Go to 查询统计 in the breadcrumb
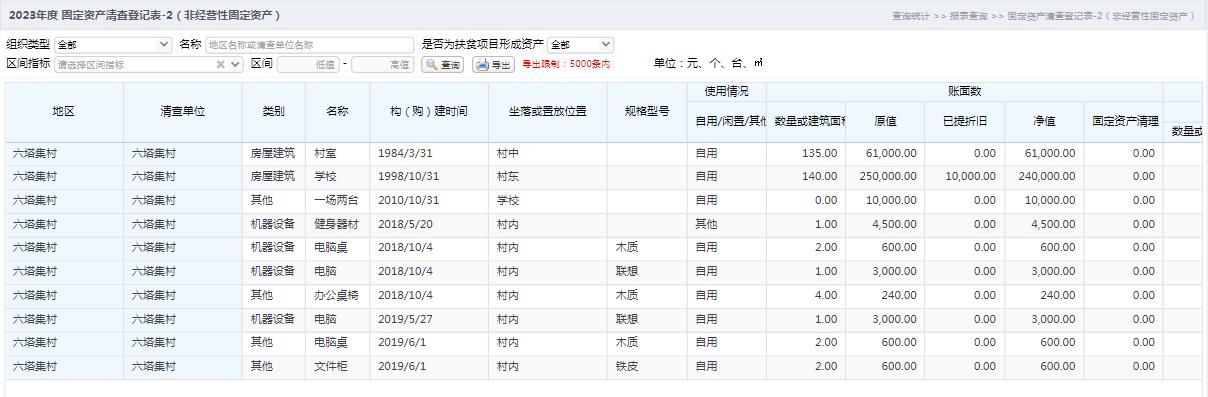The height and width of the screenshot is (397, 1208). [910, 16]
